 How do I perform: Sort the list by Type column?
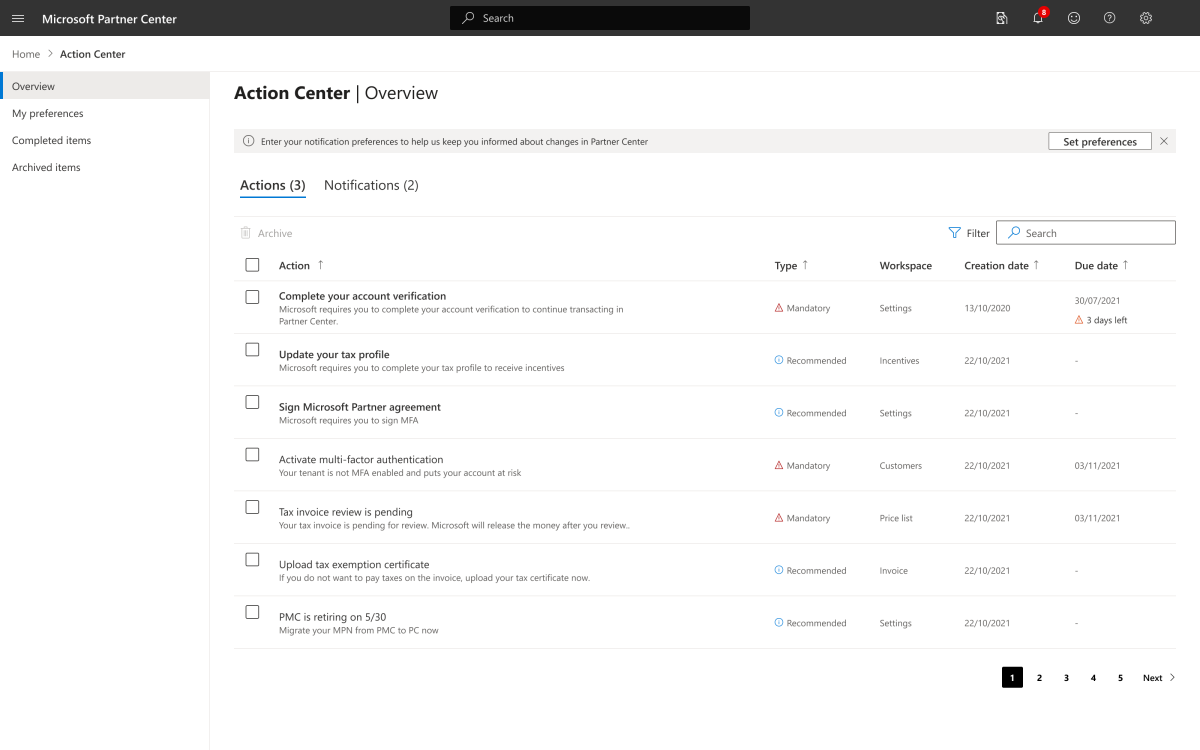[x=805, y=265]
